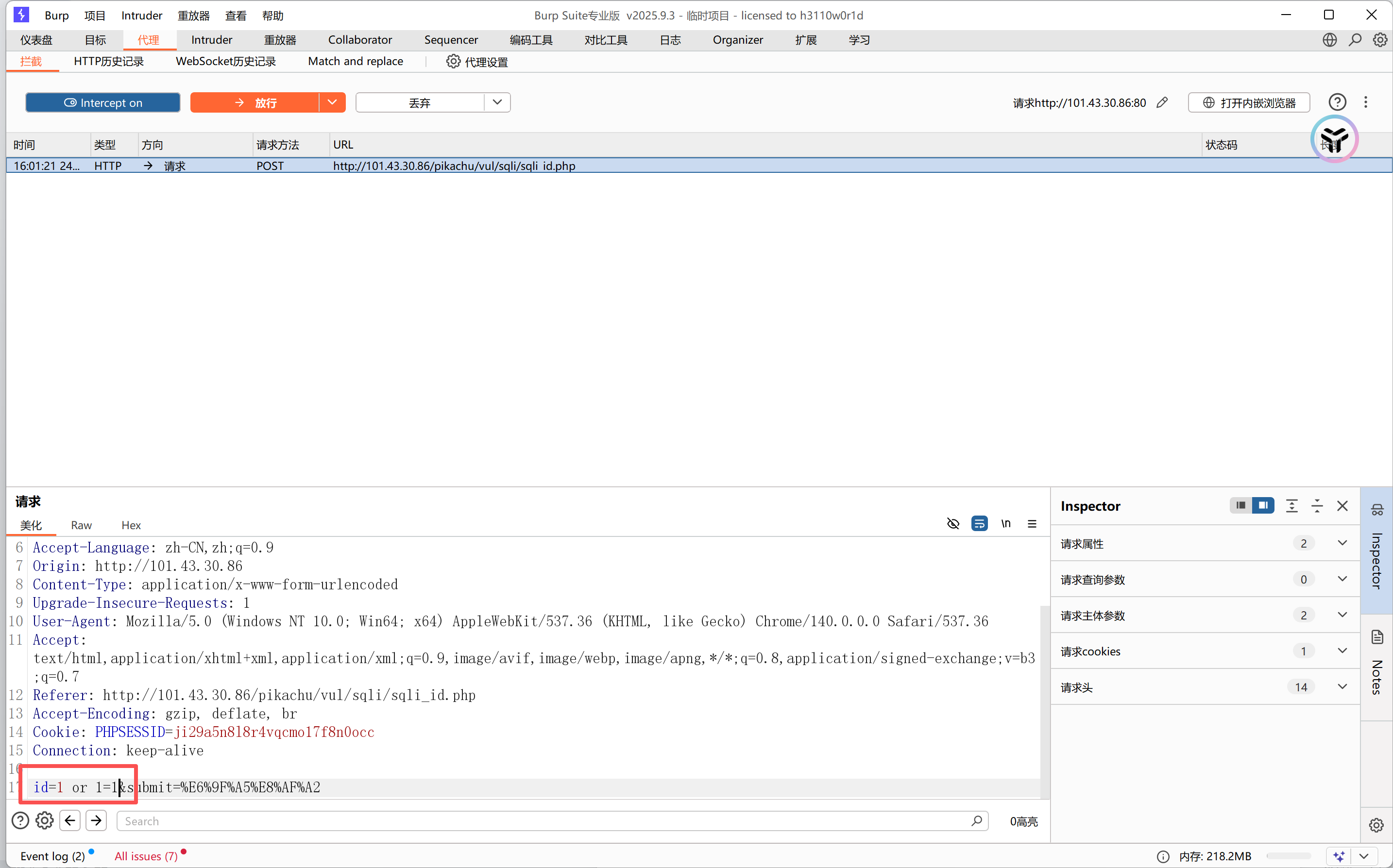Open search settings gear beside the search bar
The height and width of the screenshot is (868, 1393).
point(45,821)
